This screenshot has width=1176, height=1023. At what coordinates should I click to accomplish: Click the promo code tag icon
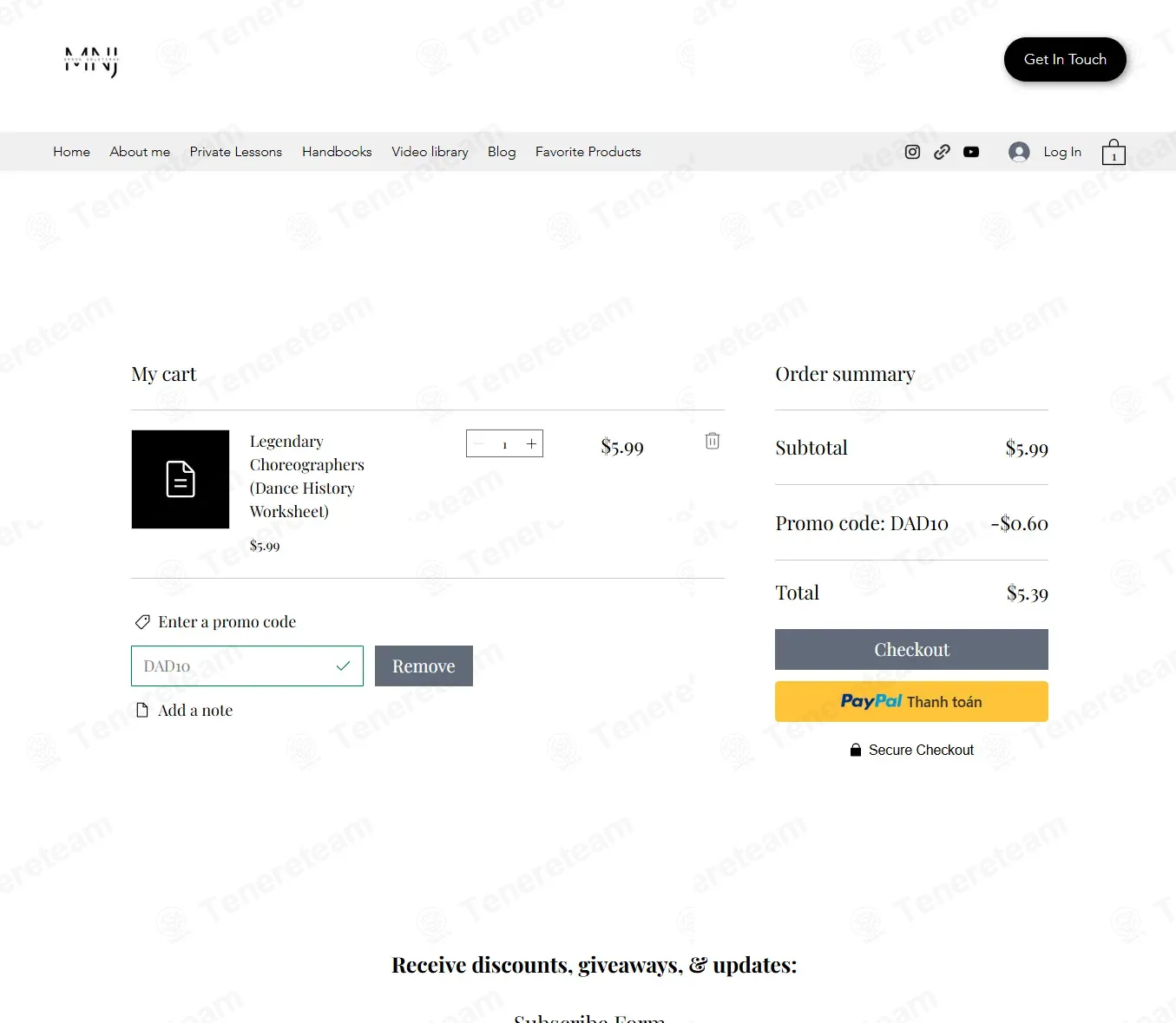[142, 622]
